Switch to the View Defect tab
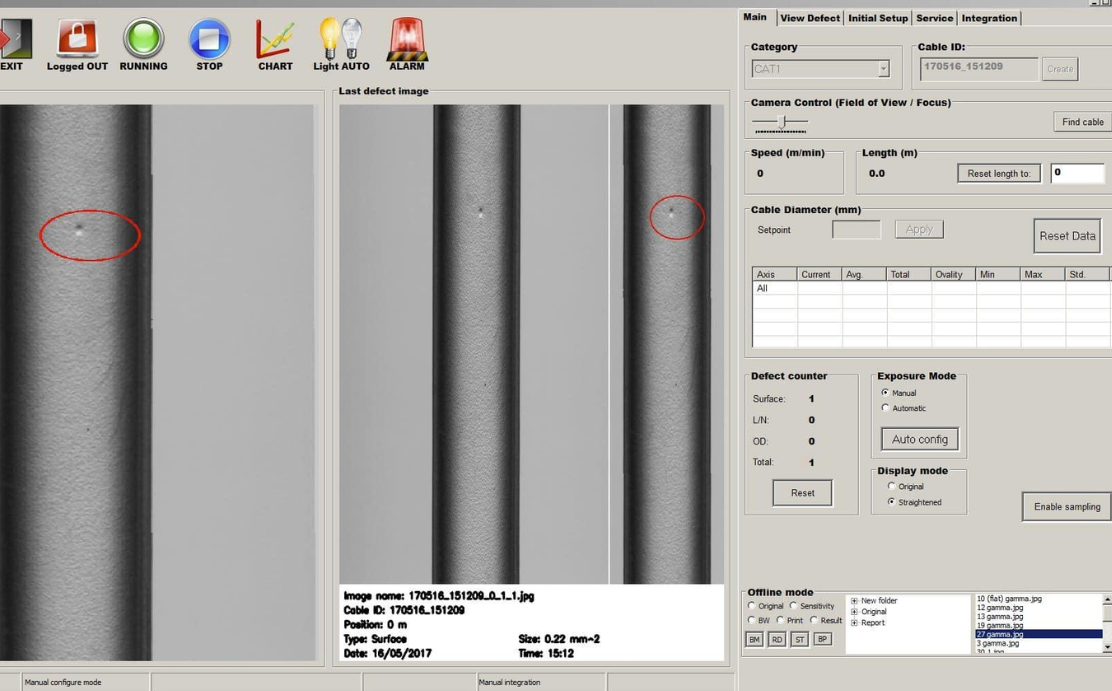The image size is (1112, 691). click(x=810, y=18)
